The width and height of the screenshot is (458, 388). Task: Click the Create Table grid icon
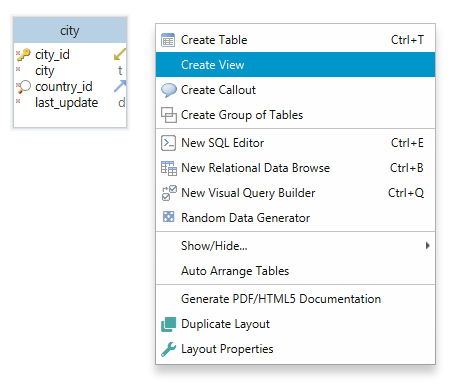click(x=168, y=40)
